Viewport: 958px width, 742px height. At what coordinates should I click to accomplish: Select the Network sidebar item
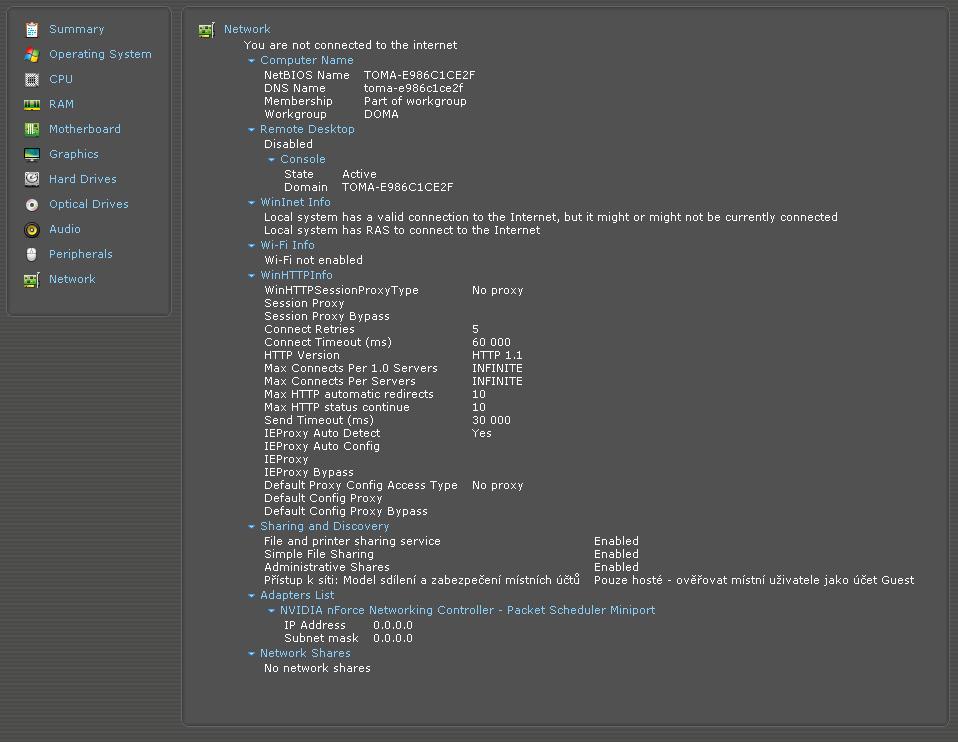click(72, 279)
